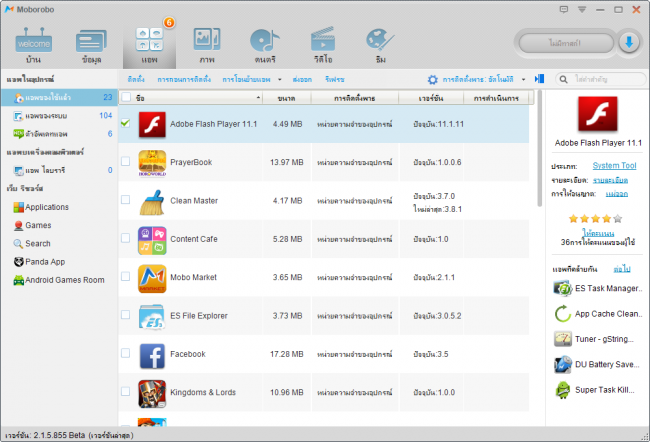
Task: Open Panda App resource
Action: (39, 262)
